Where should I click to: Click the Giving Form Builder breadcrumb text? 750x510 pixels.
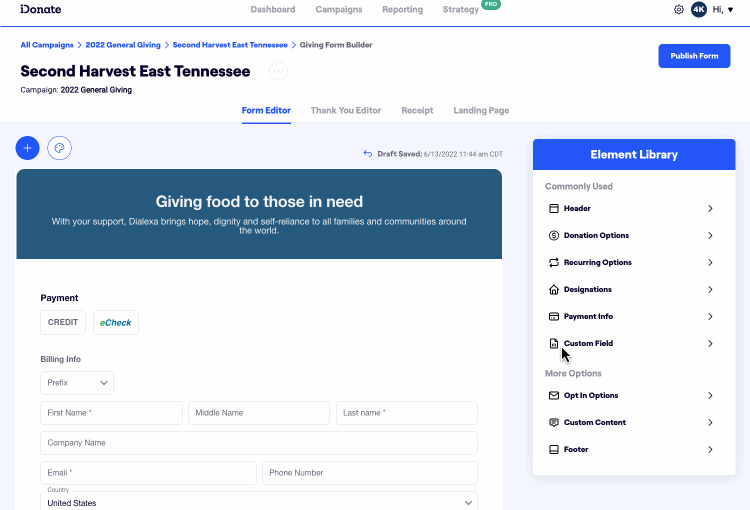pyautogui.click(x=336, y=45)
